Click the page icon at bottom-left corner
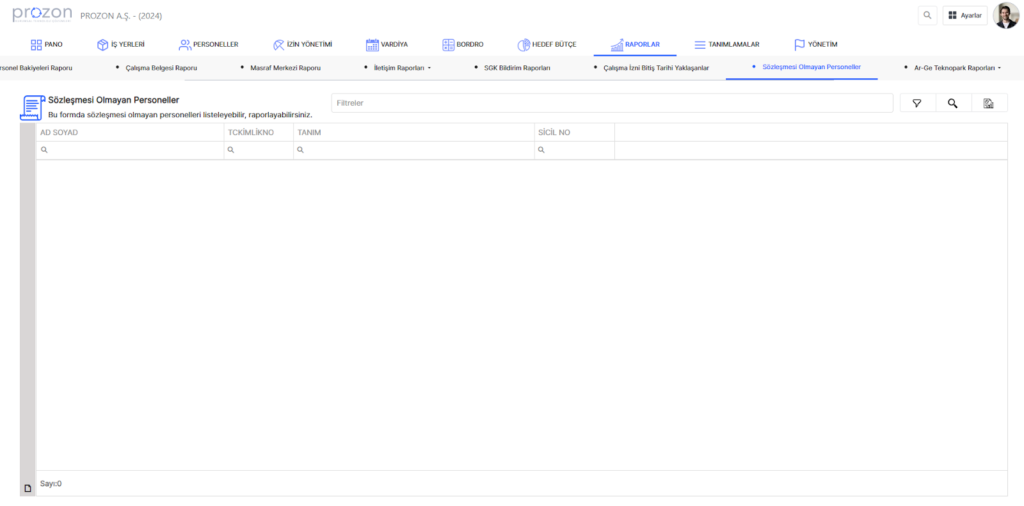 (27, 488)
